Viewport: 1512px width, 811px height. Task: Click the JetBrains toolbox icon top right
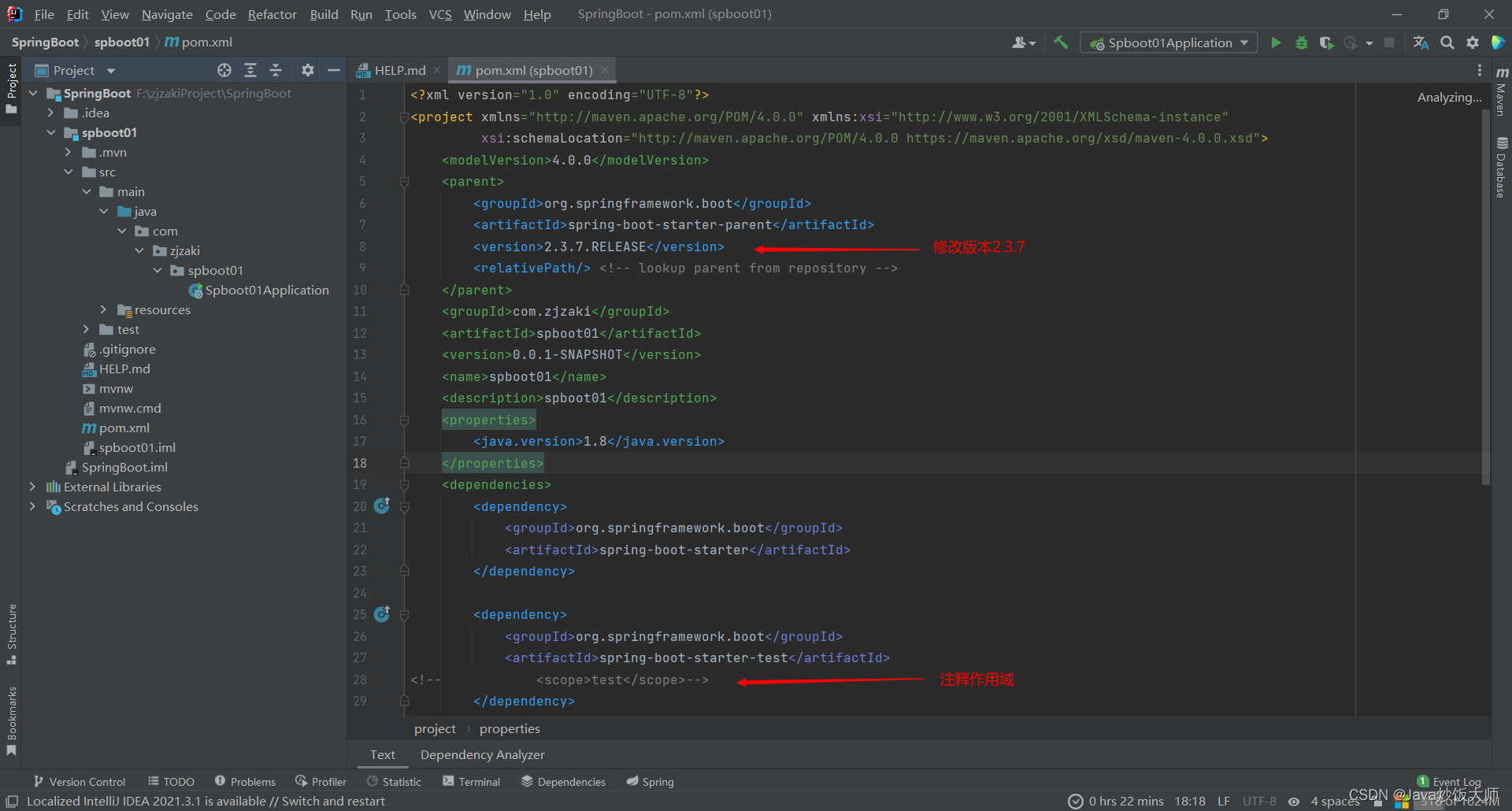[1498, 43]
